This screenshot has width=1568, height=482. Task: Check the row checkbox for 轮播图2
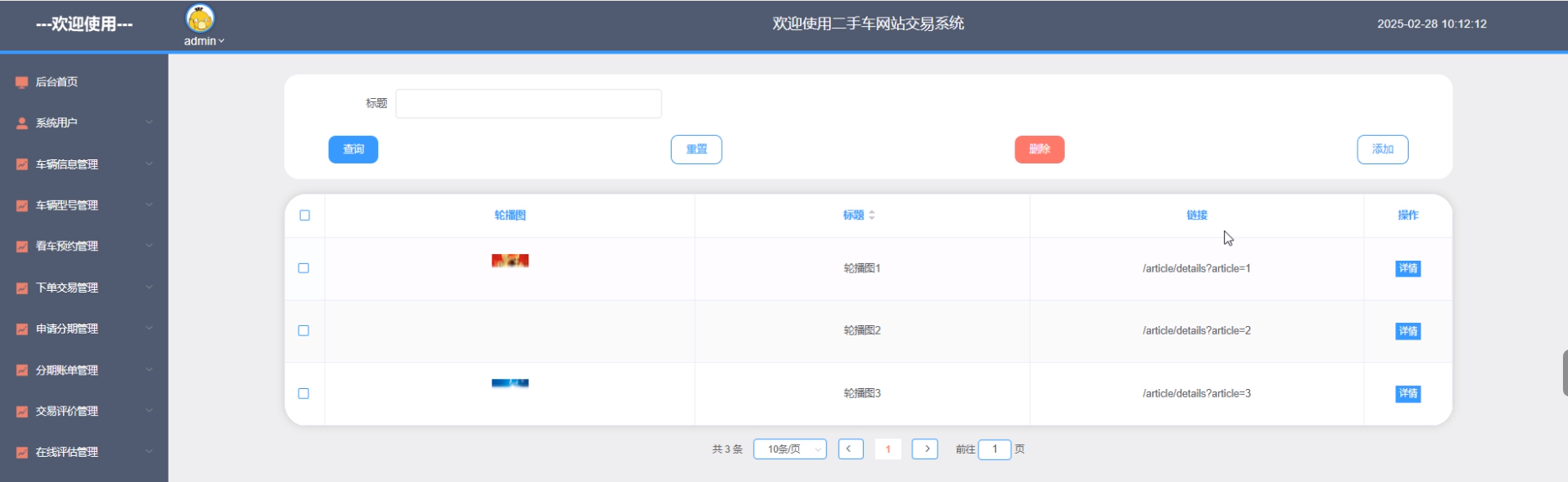(304, 330)
